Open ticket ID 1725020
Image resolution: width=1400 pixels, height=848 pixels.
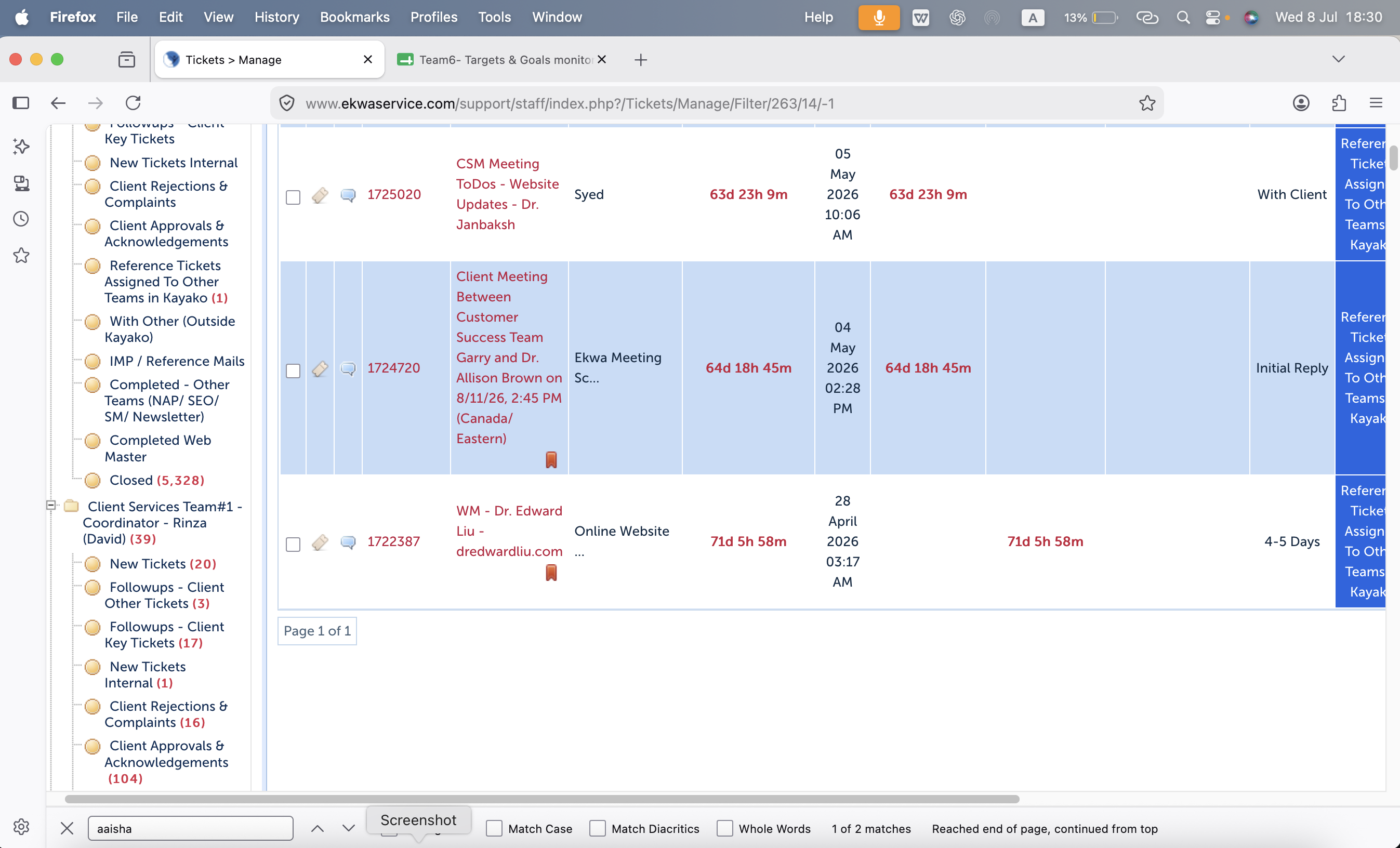[394, 194]
